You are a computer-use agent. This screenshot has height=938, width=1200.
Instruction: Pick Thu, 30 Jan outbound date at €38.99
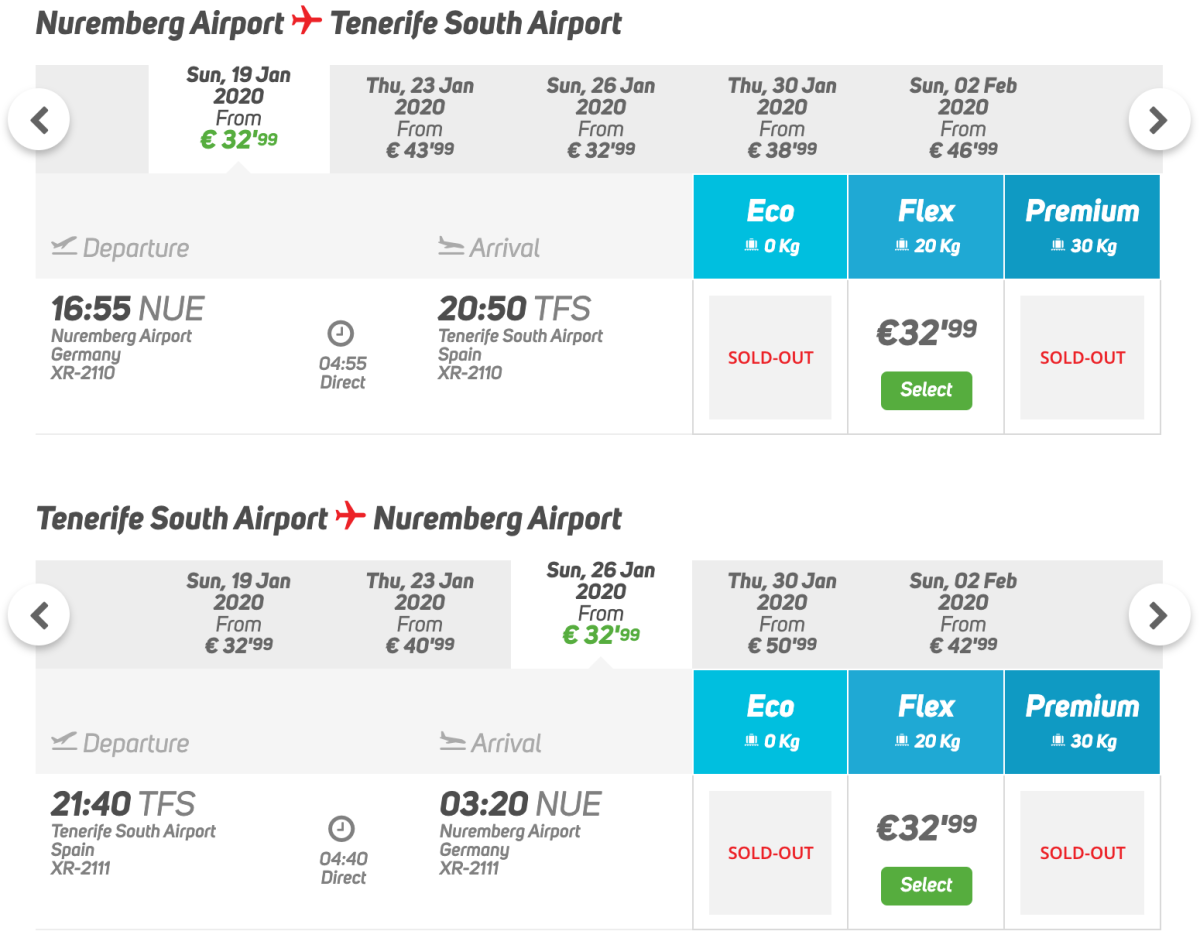coord(782,118)
